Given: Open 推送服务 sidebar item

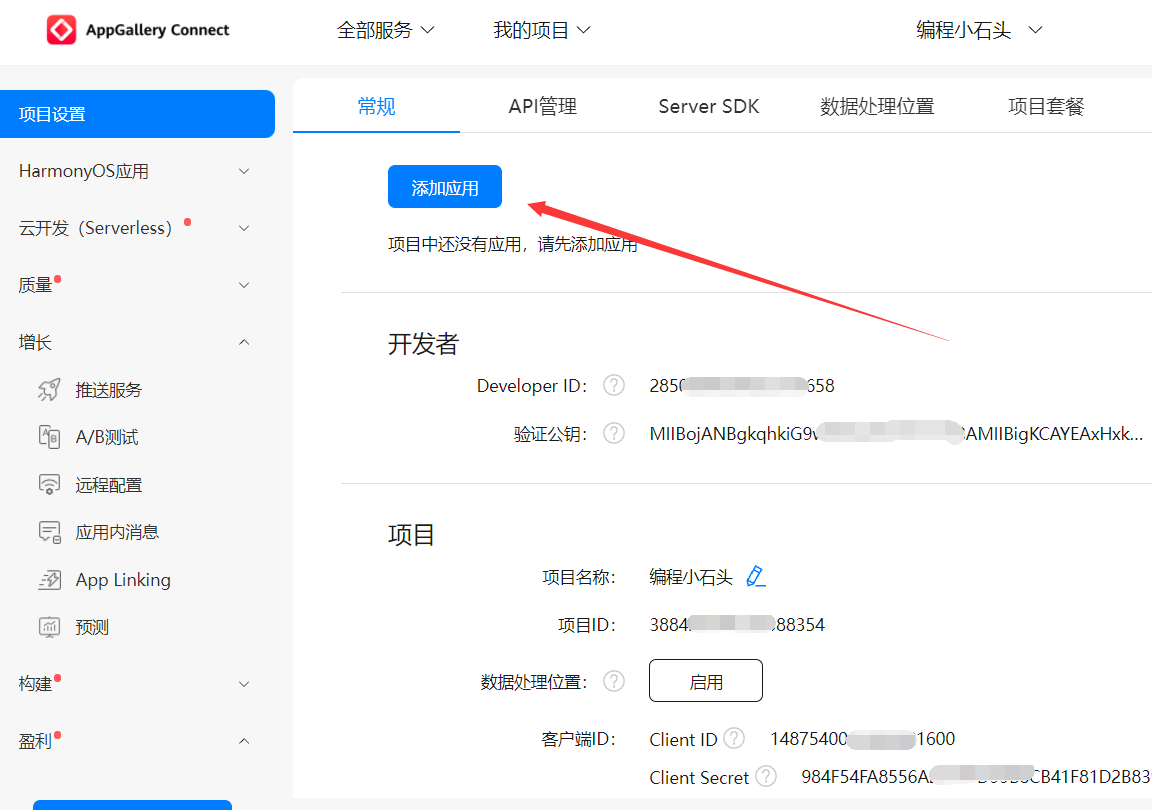Looking at the screenshot, I should tap(108, 390).
